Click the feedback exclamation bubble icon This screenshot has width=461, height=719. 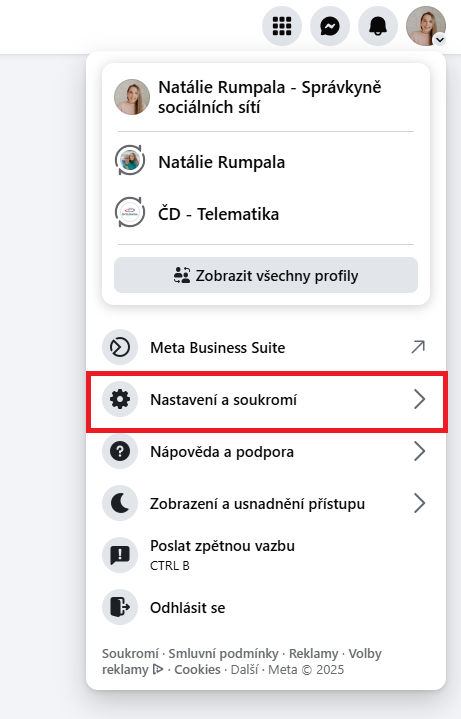click(120, 555)
